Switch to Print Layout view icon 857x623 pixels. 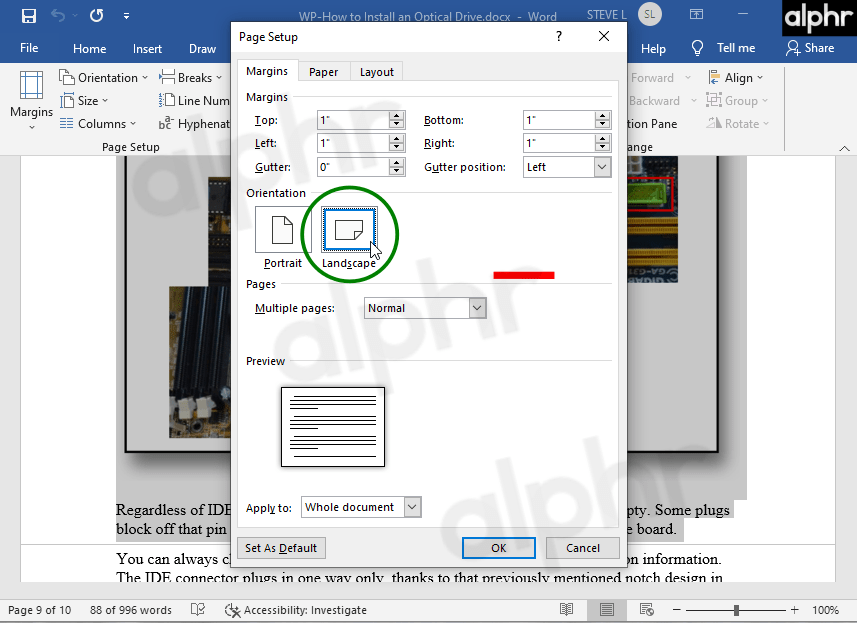(606, 609)
